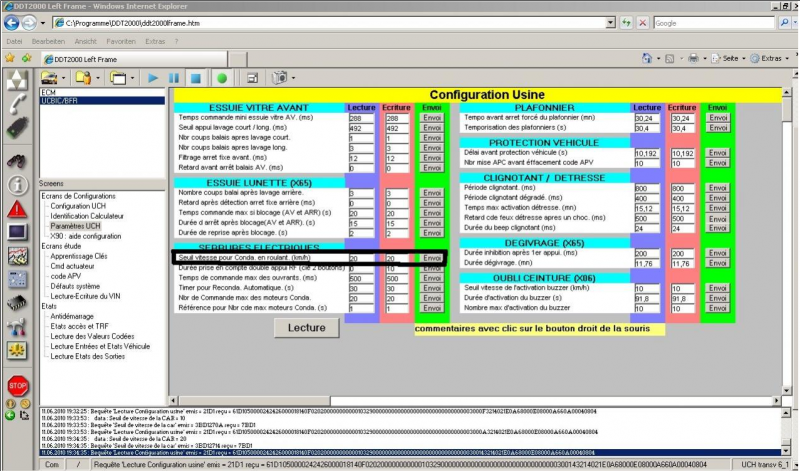Open the printer icon dropdown arrow
This screenshot has height=471, width=800.
pos(705,59)
